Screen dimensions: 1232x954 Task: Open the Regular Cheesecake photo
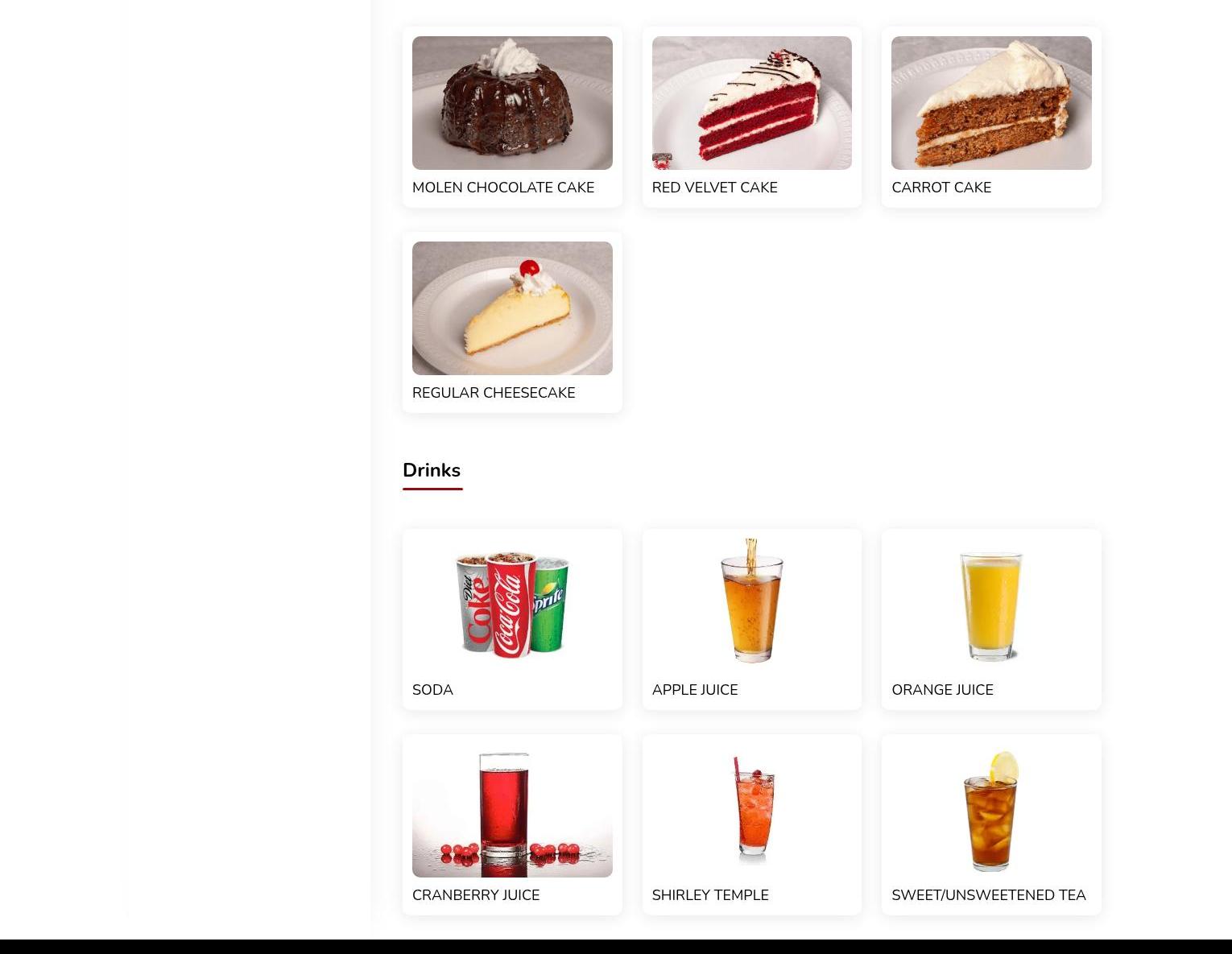coord(512,308)
